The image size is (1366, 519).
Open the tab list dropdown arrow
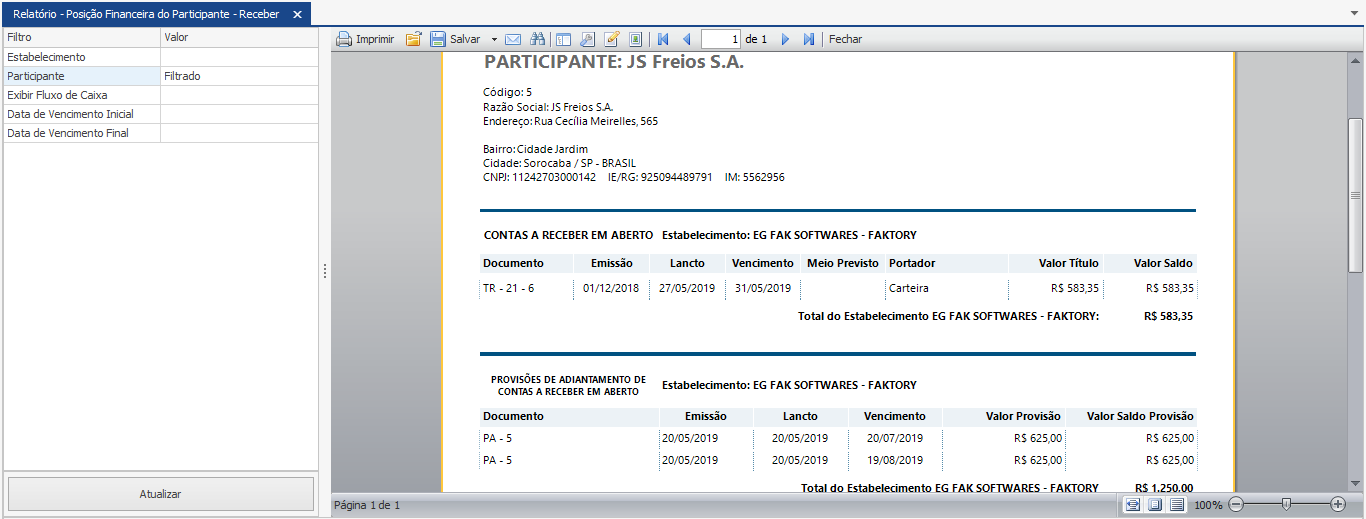(1354, 14)
